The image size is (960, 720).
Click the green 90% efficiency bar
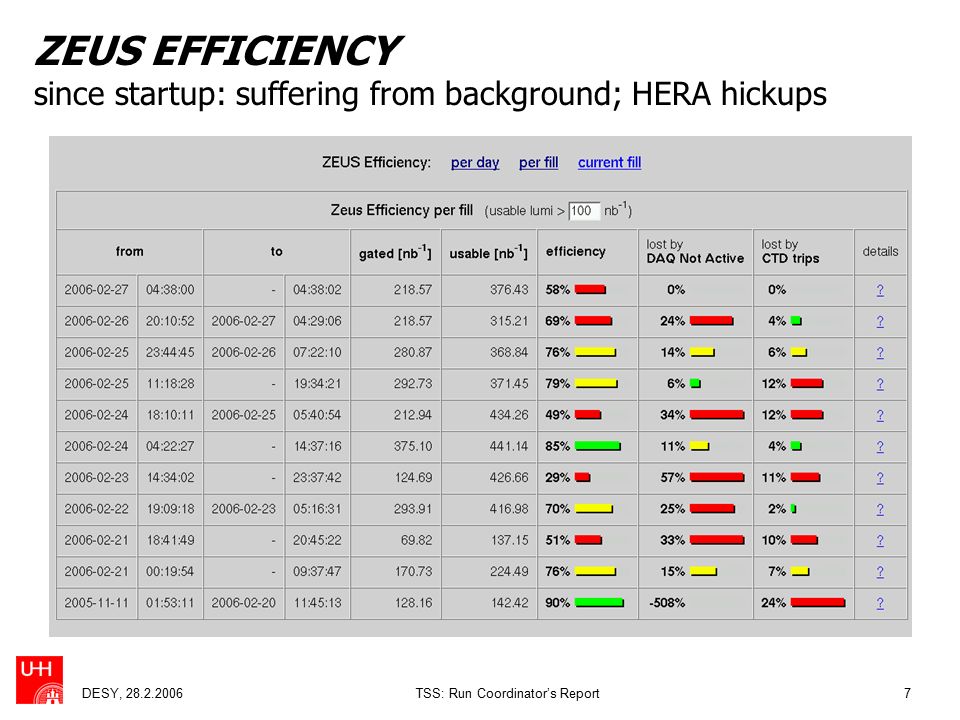click(x=599, y=603)
